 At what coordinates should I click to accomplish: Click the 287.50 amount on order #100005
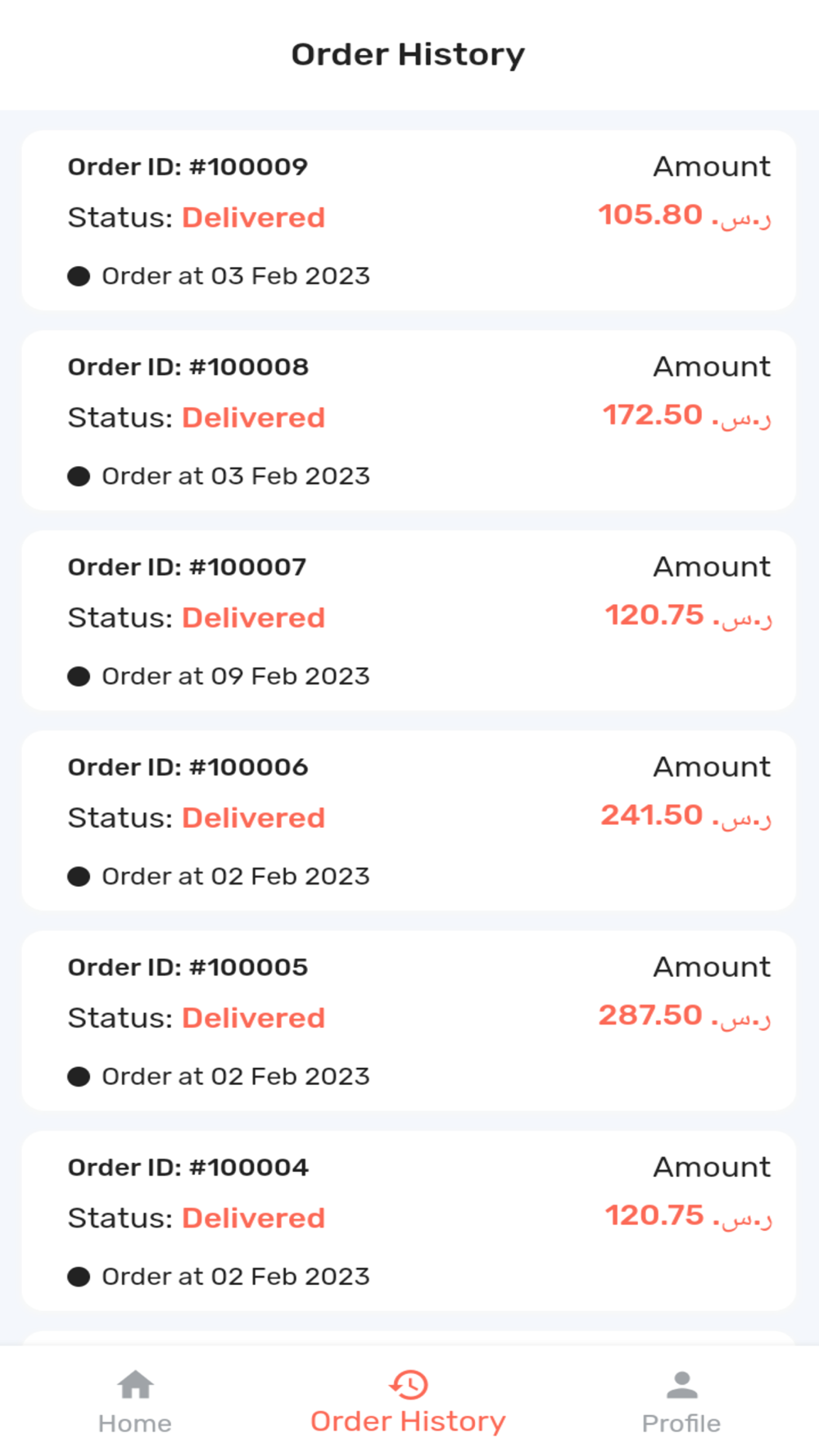(650, 1015)
